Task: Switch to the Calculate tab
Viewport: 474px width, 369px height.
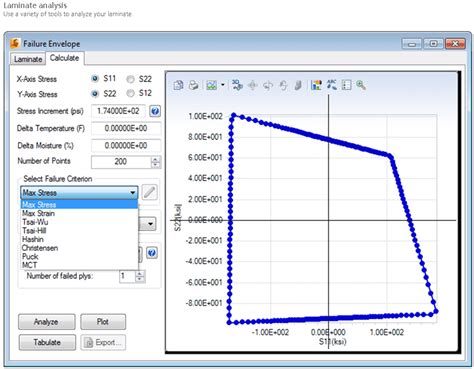Action: 65,58
